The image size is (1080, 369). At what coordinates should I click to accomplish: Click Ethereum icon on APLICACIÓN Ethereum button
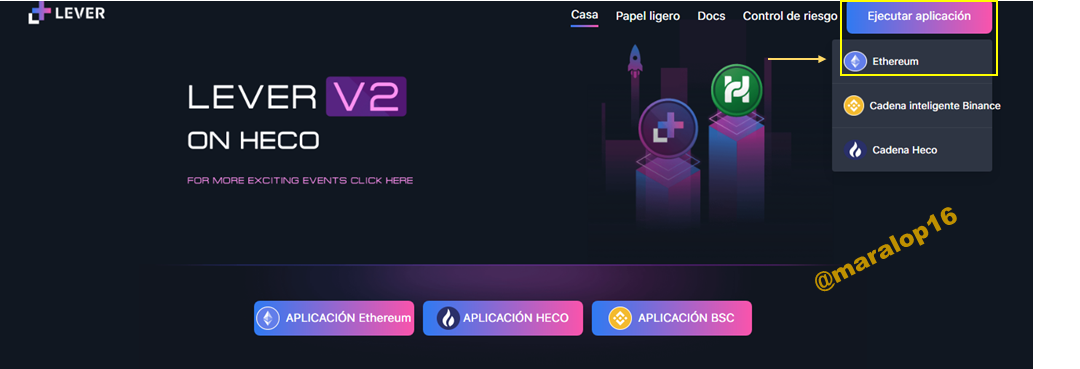268,318
